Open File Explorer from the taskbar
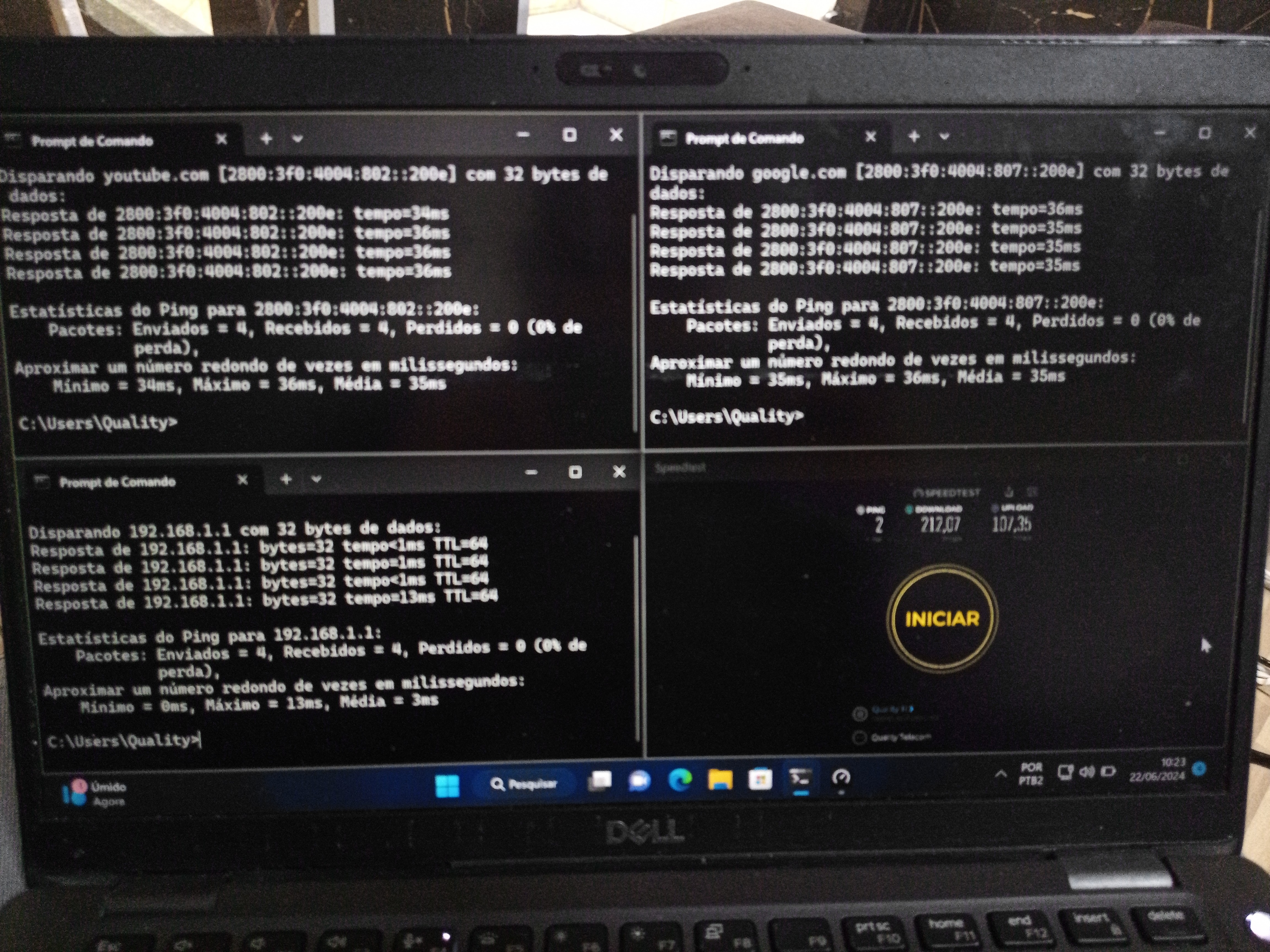This screenshot has width=1270, height=952. [x=720, y=780]
